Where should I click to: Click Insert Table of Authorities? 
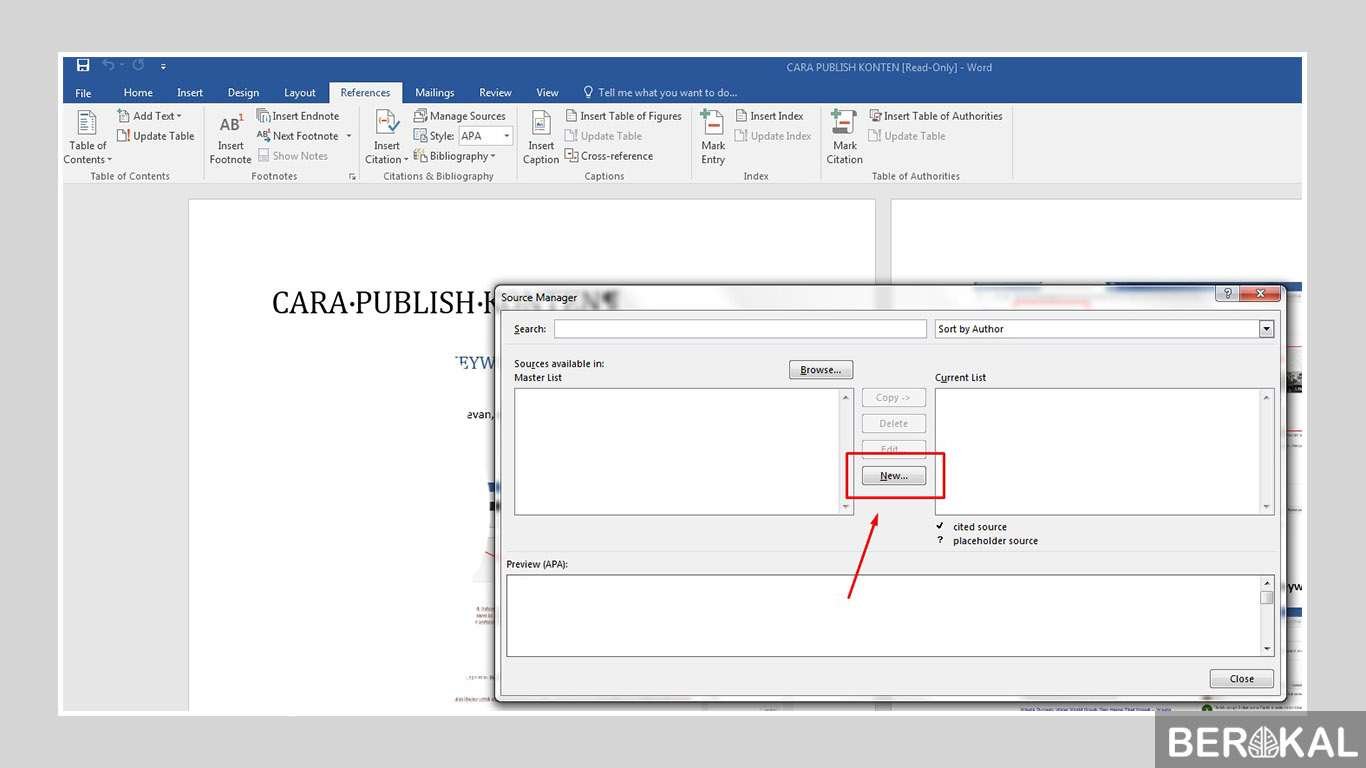coord(936,116)
